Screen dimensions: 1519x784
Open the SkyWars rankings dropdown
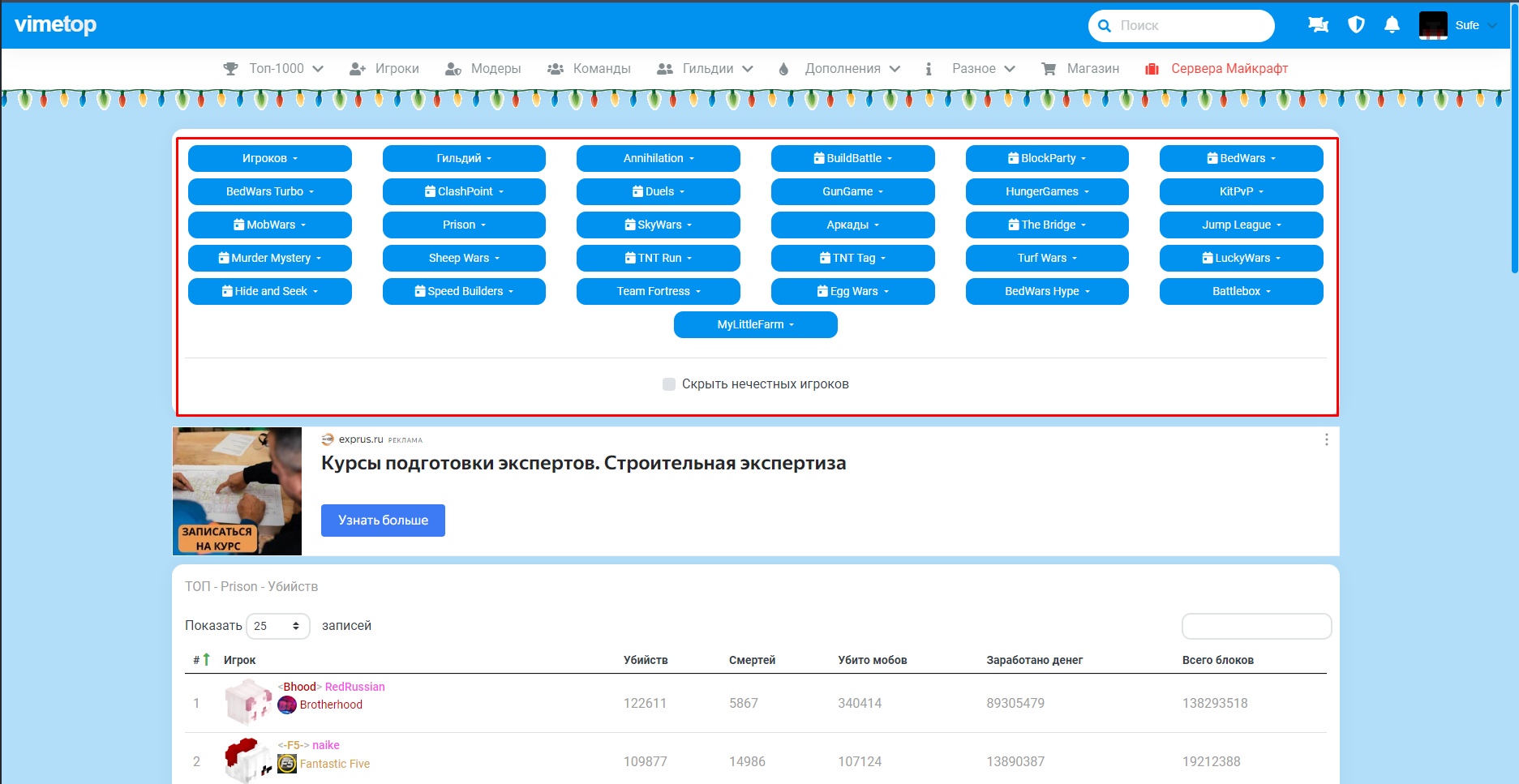[x=658, y=225]
